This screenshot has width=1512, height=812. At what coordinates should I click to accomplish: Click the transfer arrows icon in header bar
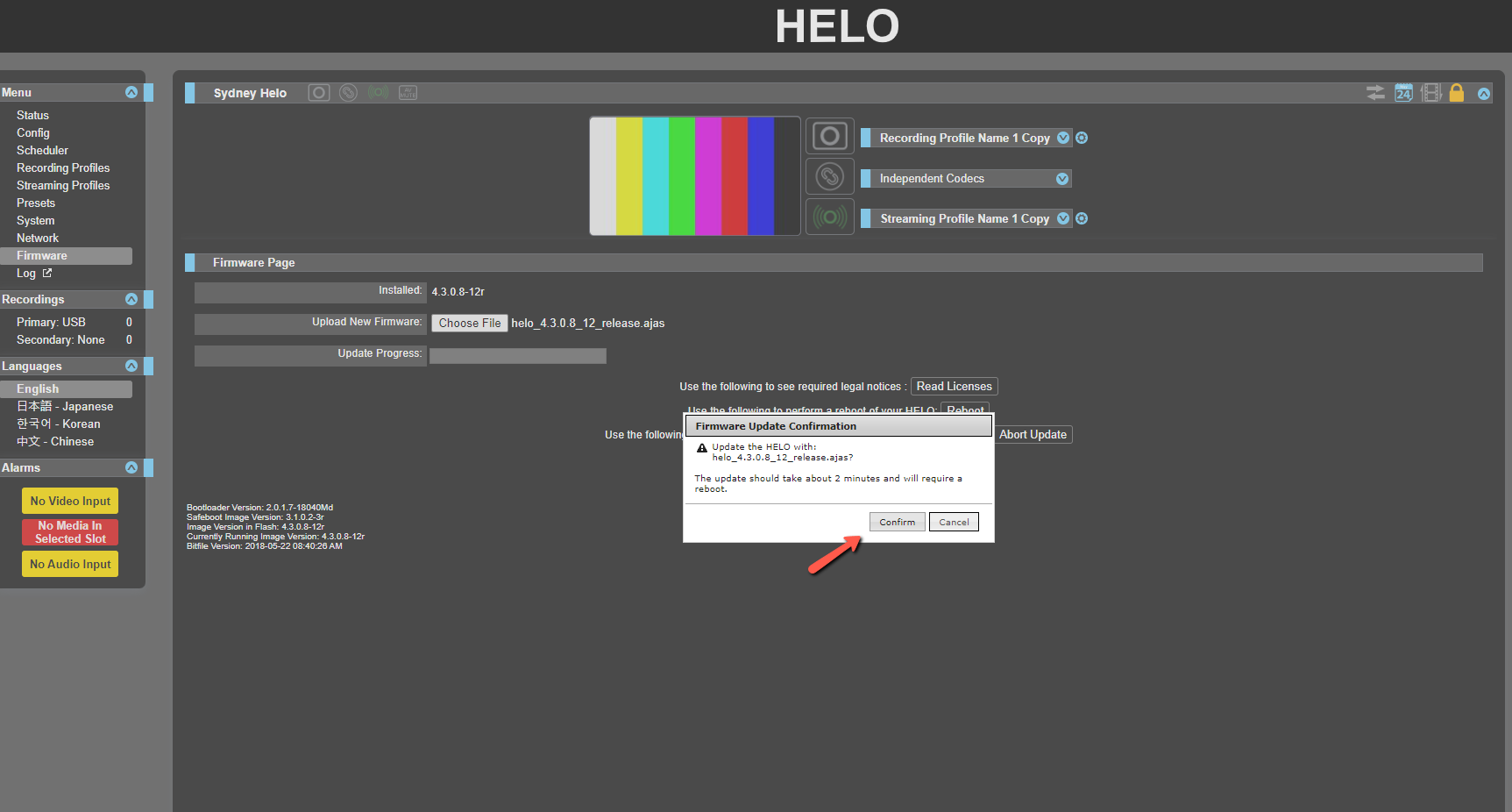click(x=1376, y=93)
